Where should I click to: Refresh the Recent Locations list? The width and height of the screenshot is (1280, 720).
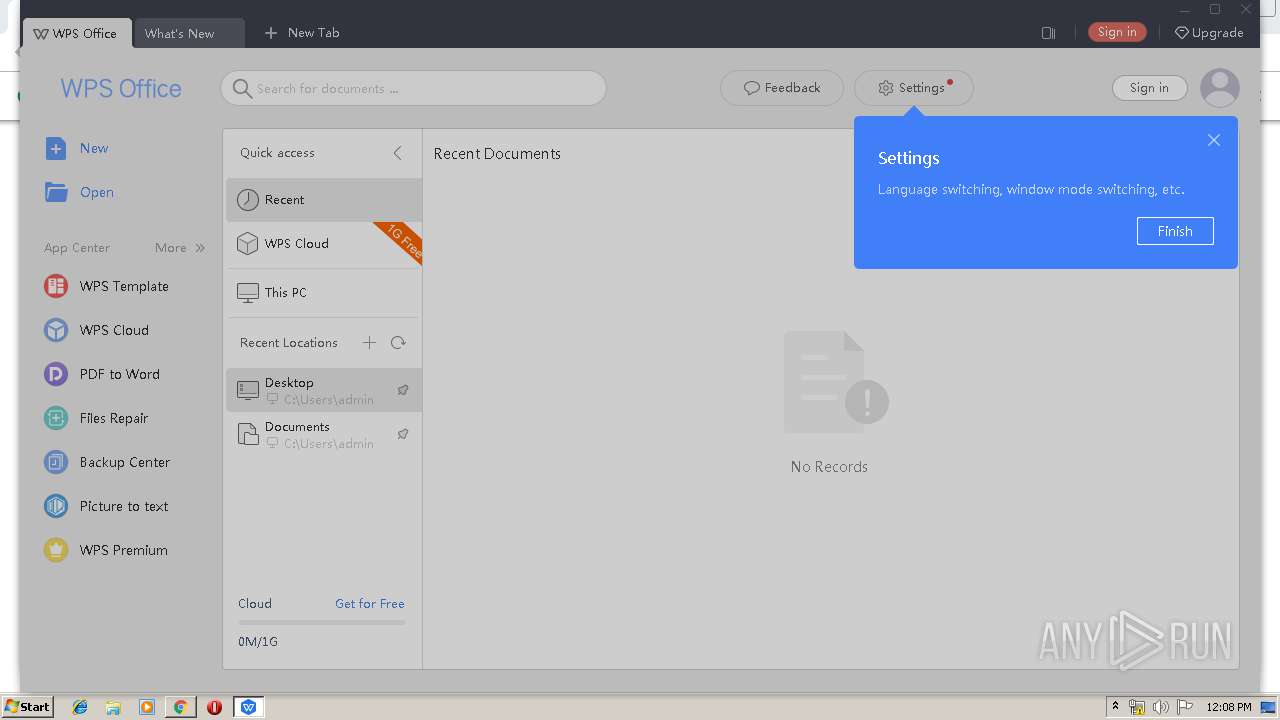398,343
